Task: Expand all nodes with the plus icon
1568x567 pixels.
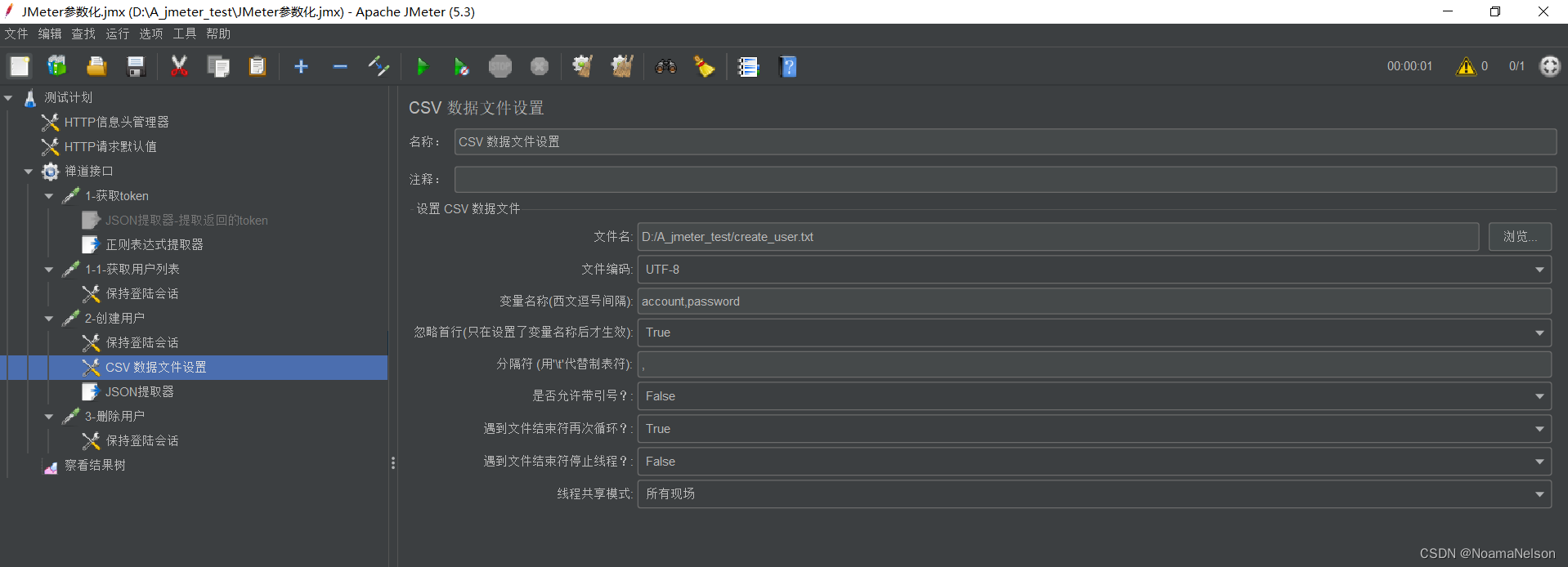Action: 301,66
